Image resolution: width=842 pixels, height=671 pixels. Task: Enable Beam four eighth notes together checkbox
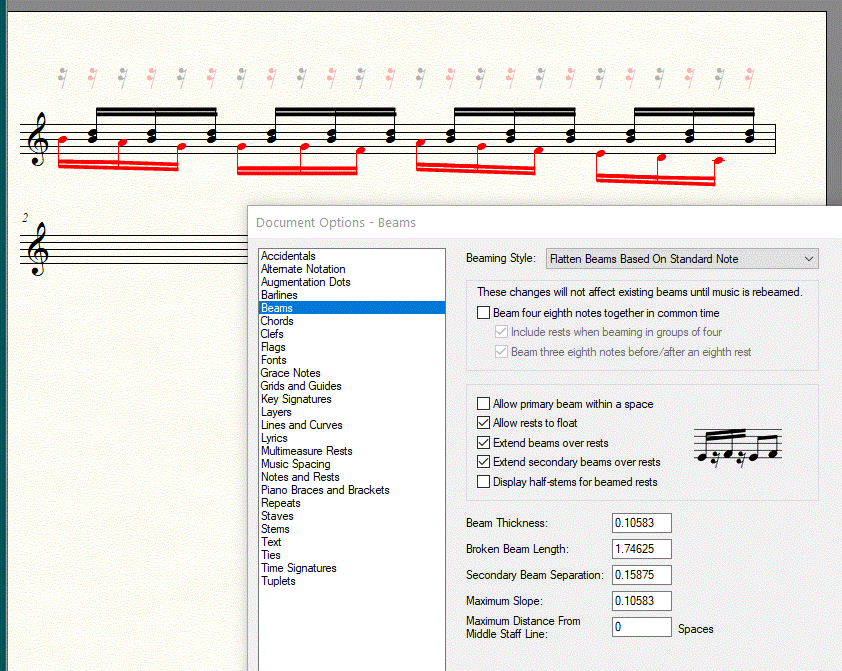click(x=484, y=314)
